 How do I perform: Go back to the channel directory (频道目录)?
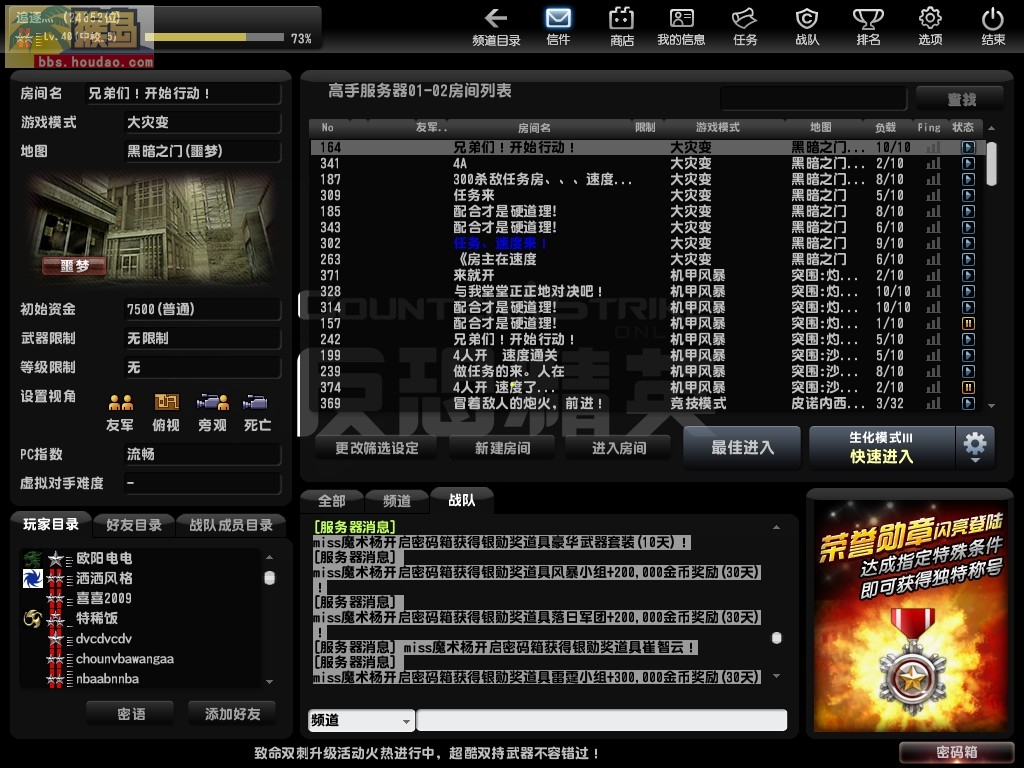[496, 27]
